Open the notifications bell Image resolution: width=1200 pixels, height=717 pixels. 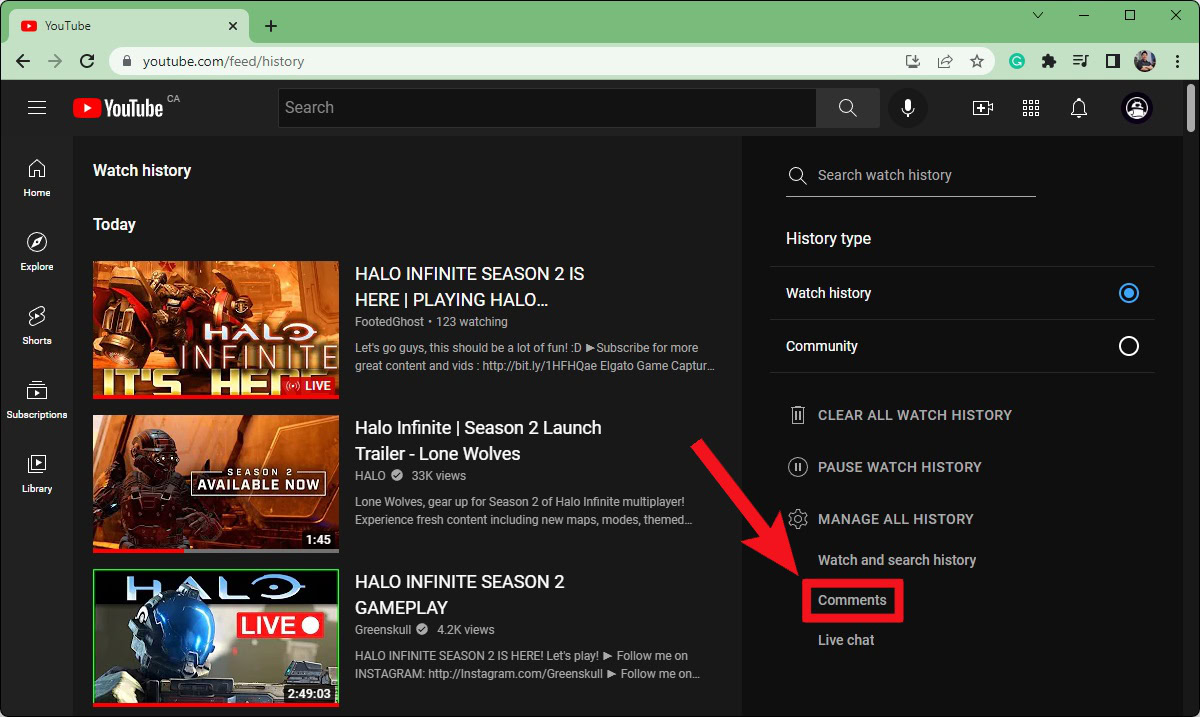(x=1079, y=108)
